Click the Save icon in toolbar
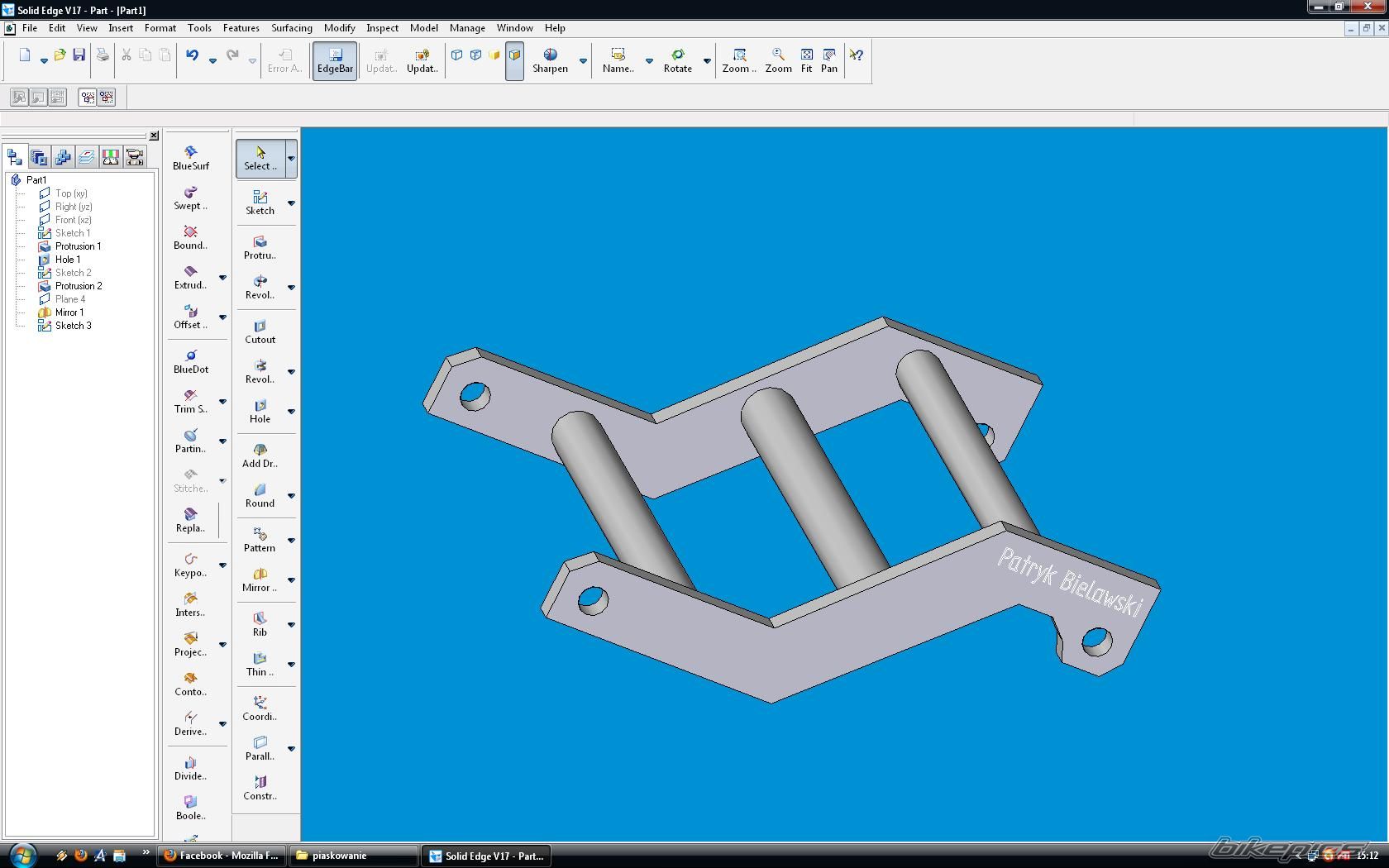The image size is (1389, 868). 79,55
